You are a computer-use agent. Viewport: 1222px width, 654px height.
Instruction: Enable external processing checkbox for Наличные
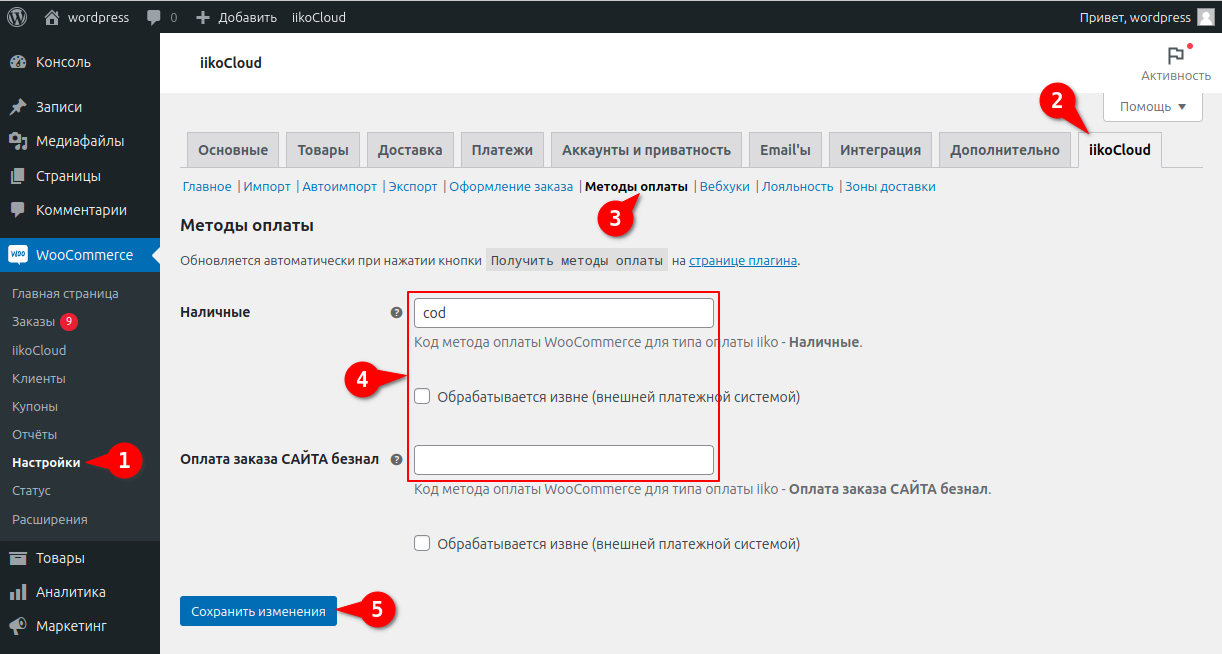(422, 396)
